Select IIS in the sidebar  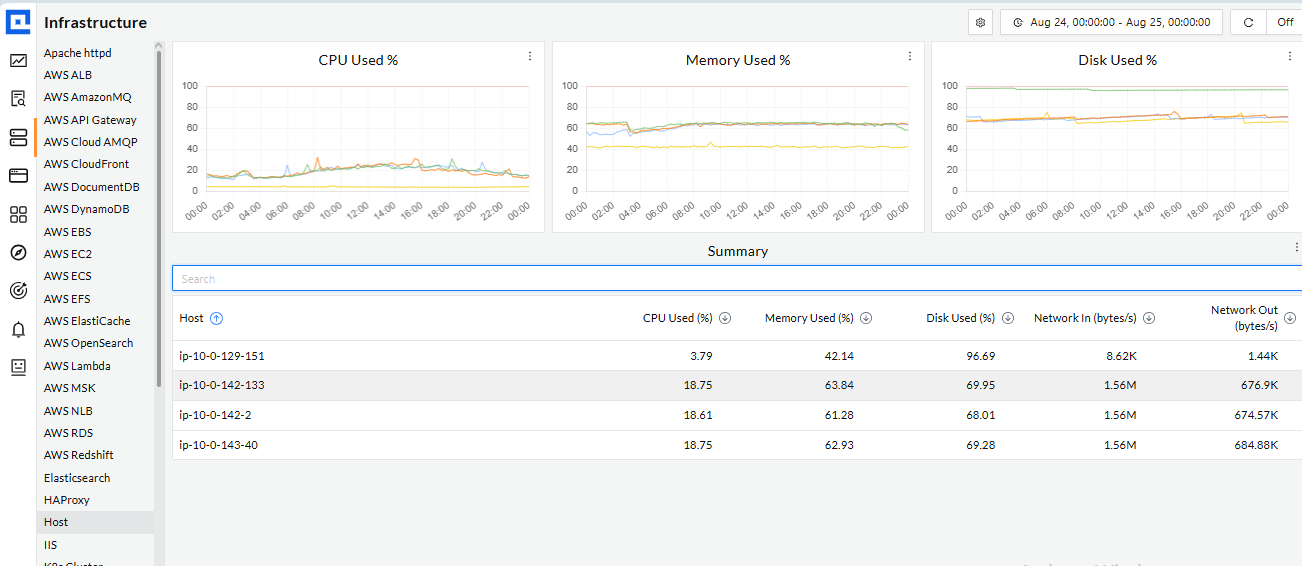(51, 545)
